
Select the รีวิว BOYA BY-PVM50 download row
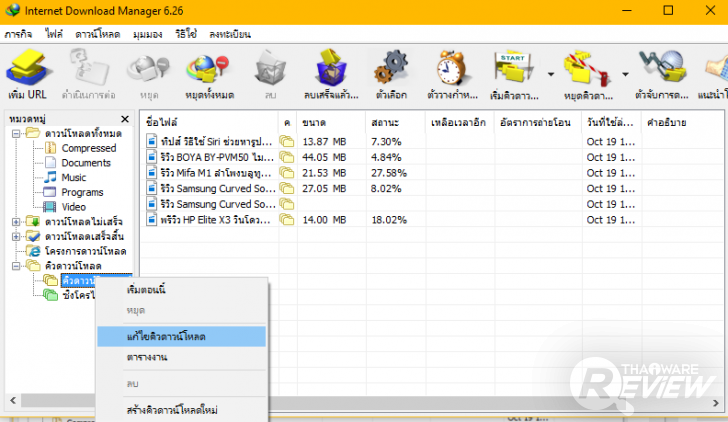pyautogui.click(x=432, y=157)
